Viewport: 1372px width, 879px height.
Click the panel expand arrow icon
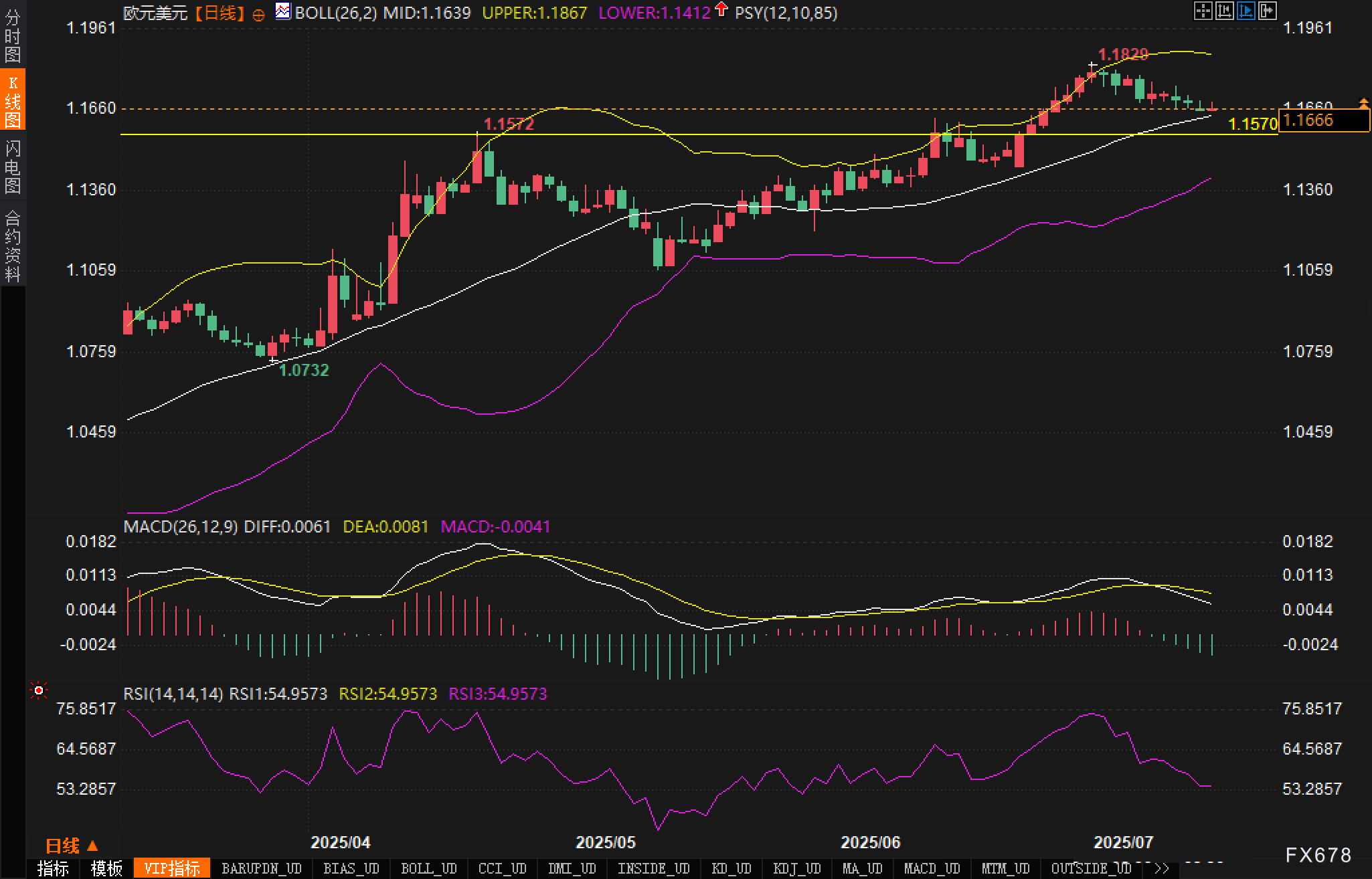coord(1267,11)
